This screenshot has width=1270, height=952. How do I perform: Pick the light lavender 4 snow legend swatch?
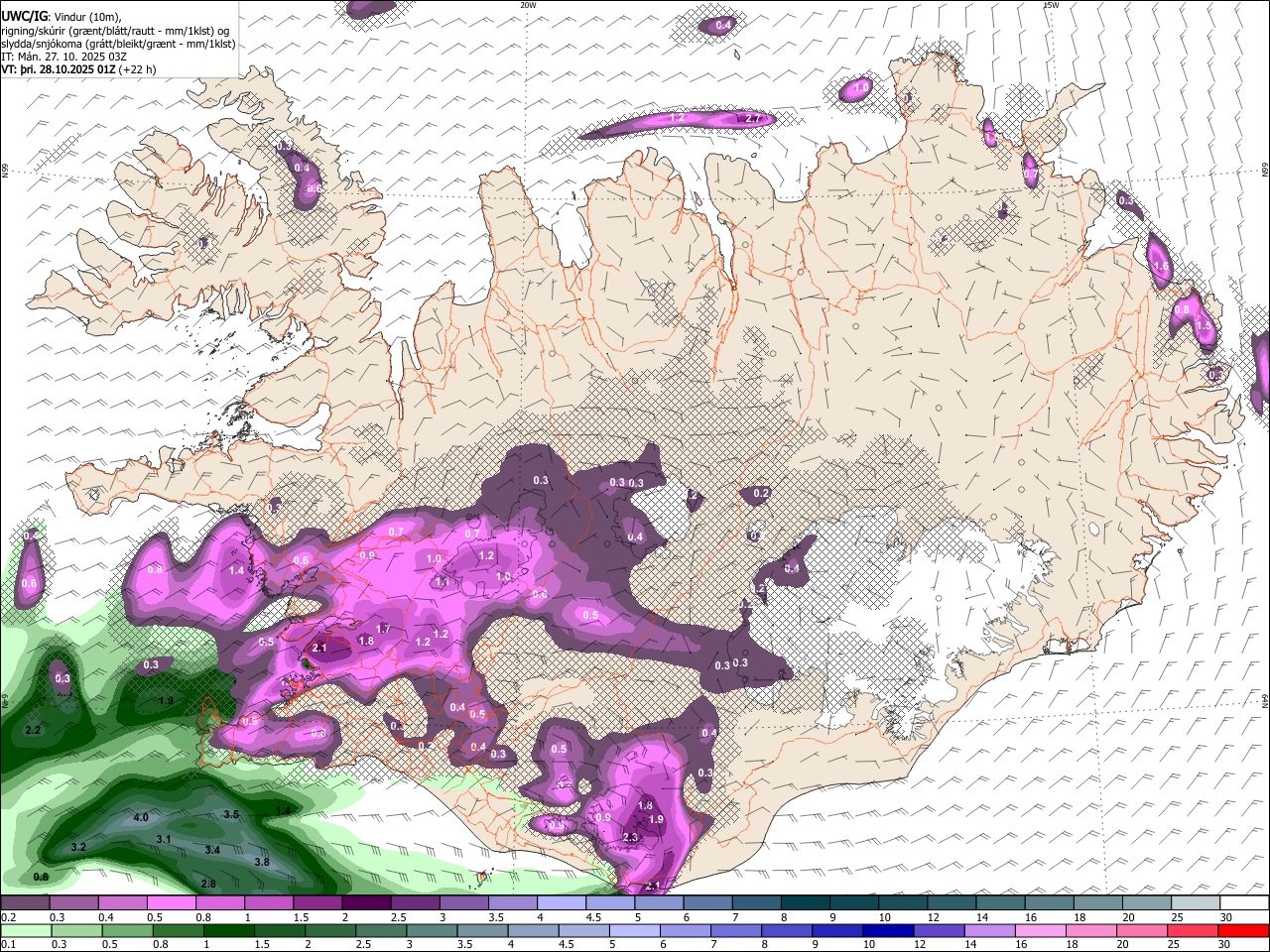560,902
